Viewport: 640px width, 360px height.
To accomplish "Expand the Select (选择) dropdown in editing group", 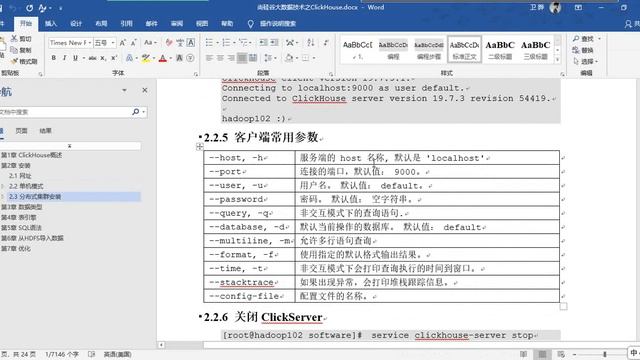I will click(585, 61).
